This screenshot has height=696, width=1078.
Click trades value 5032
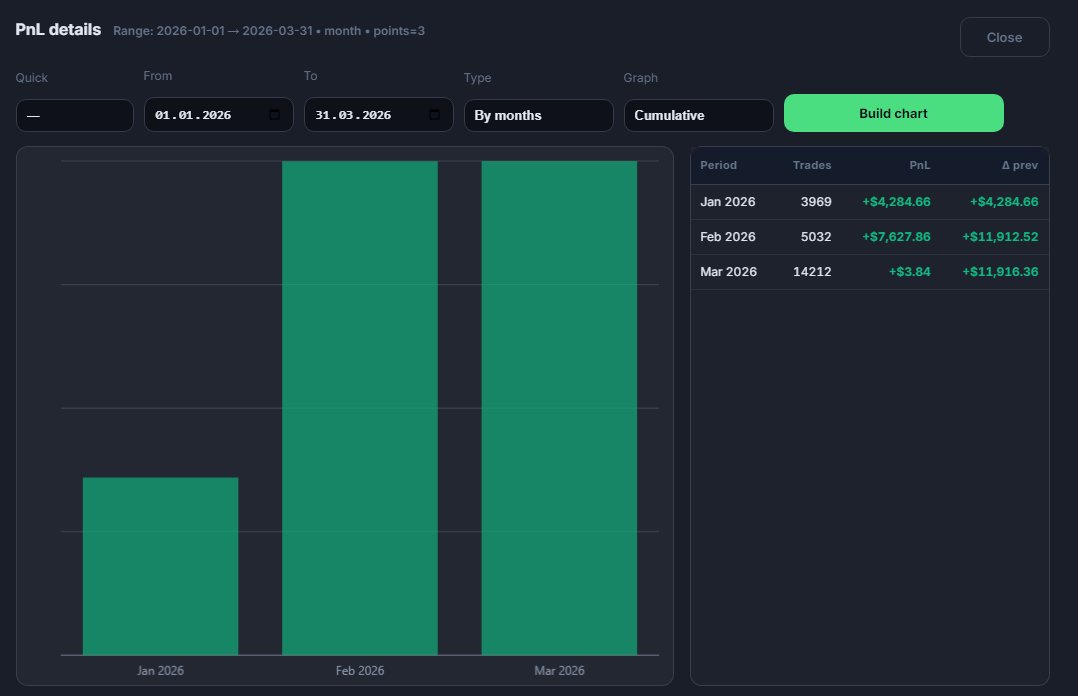[816, 237]
